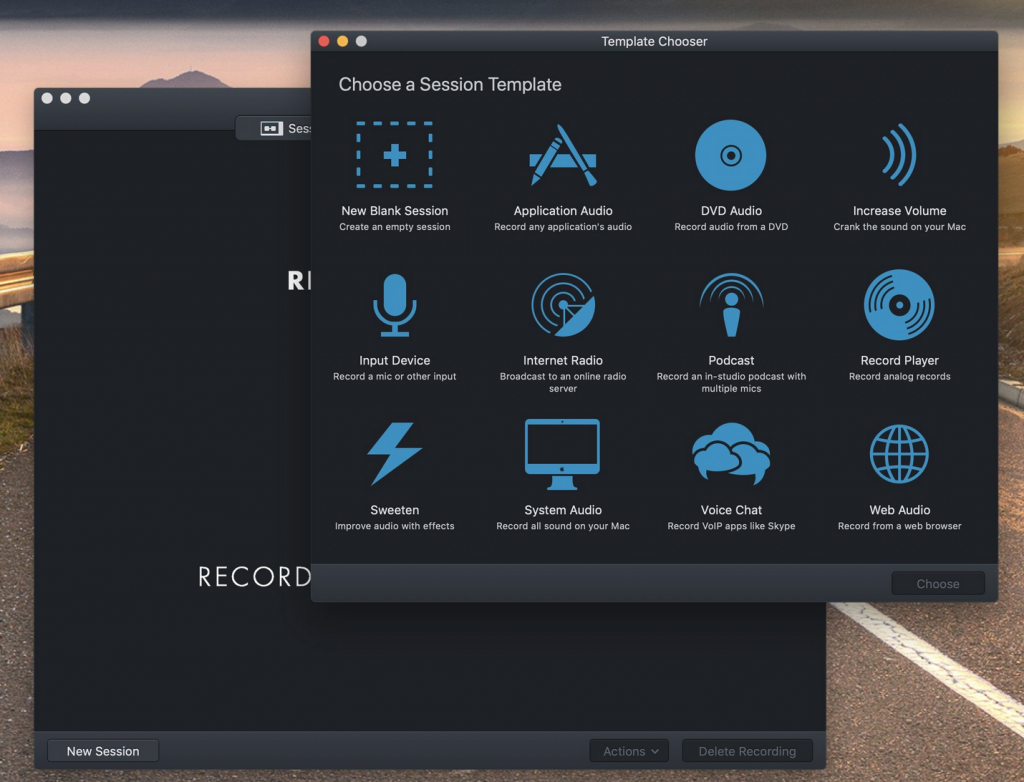Click the Choose button
The image size is (1024, 782).
click(x=937, y=583)
